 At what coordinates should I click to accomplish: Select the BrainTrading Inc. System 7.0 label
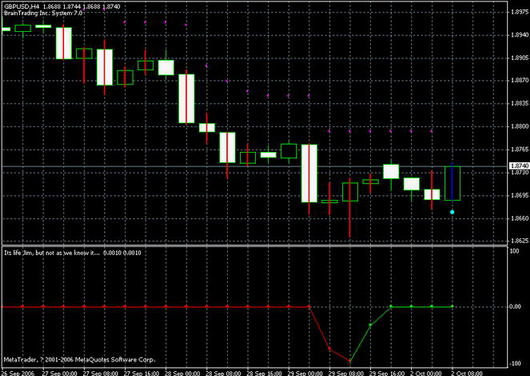[x=44, y=13]
